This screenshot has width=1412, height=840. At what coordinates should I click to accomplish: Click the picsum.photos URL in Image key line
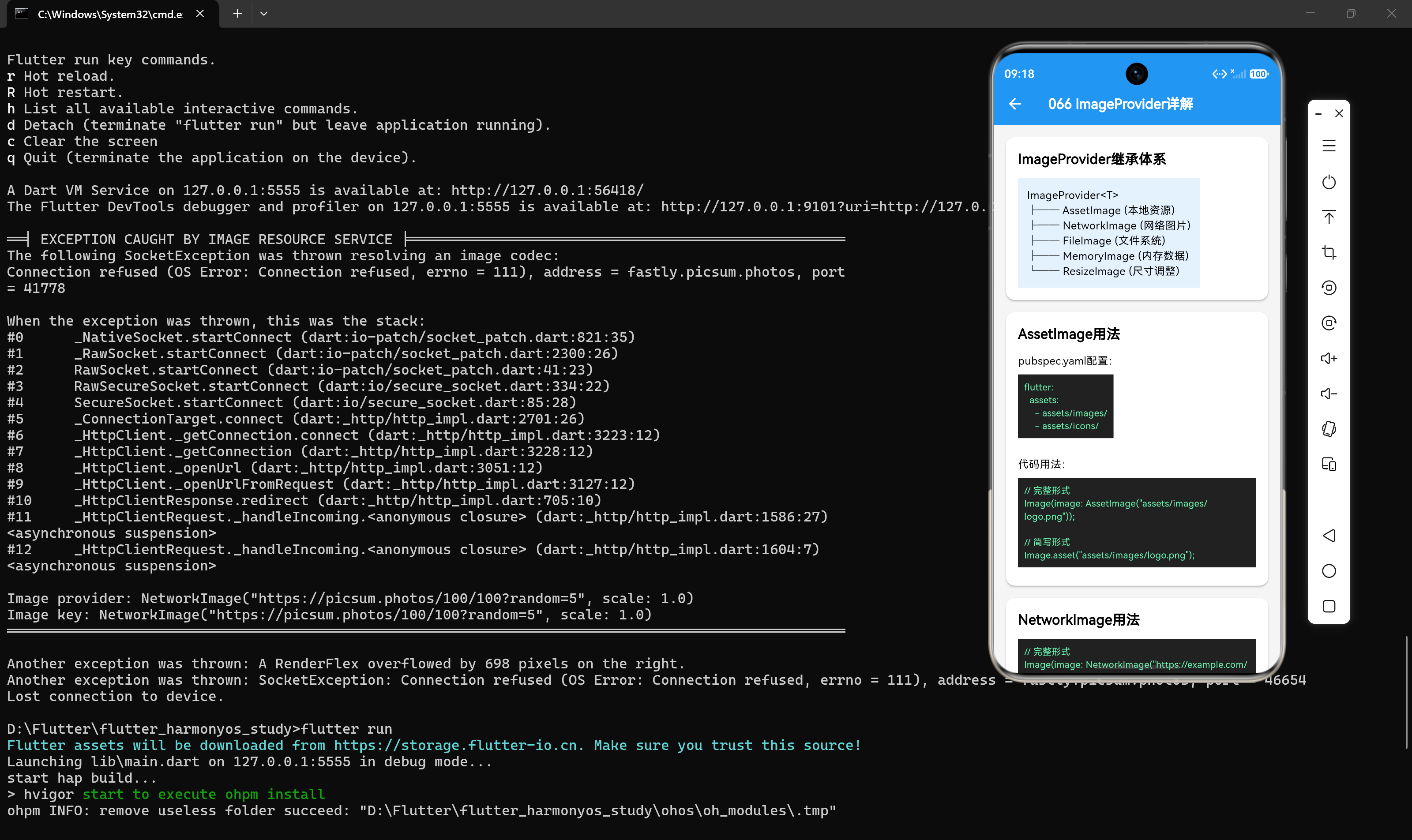click(376, 615)
